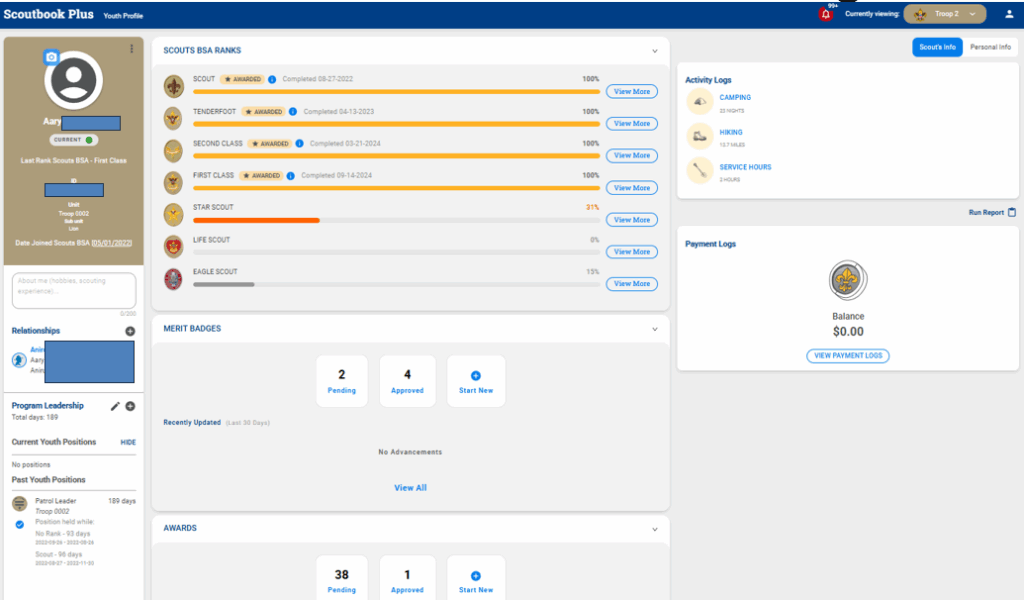This screenshot has width=1024, height=600.
Task: Click the user account icon in header
Action: click(x=1008, y=14)
